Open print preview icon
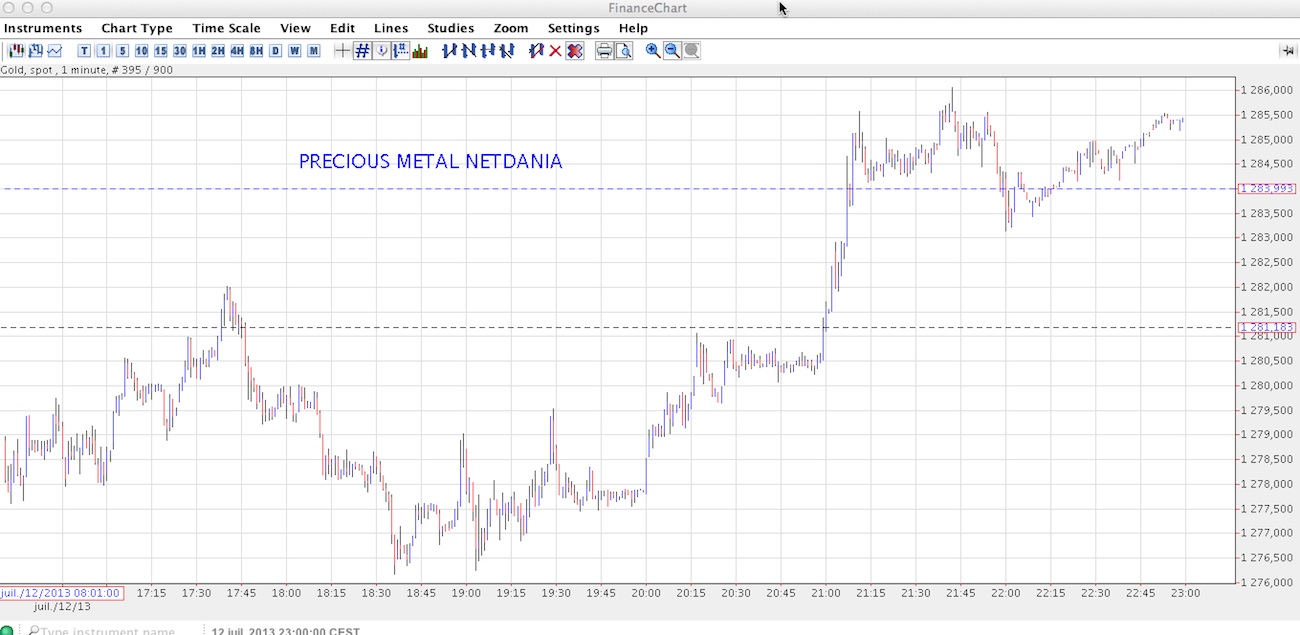1300x635 pixels. click(623, 51)
